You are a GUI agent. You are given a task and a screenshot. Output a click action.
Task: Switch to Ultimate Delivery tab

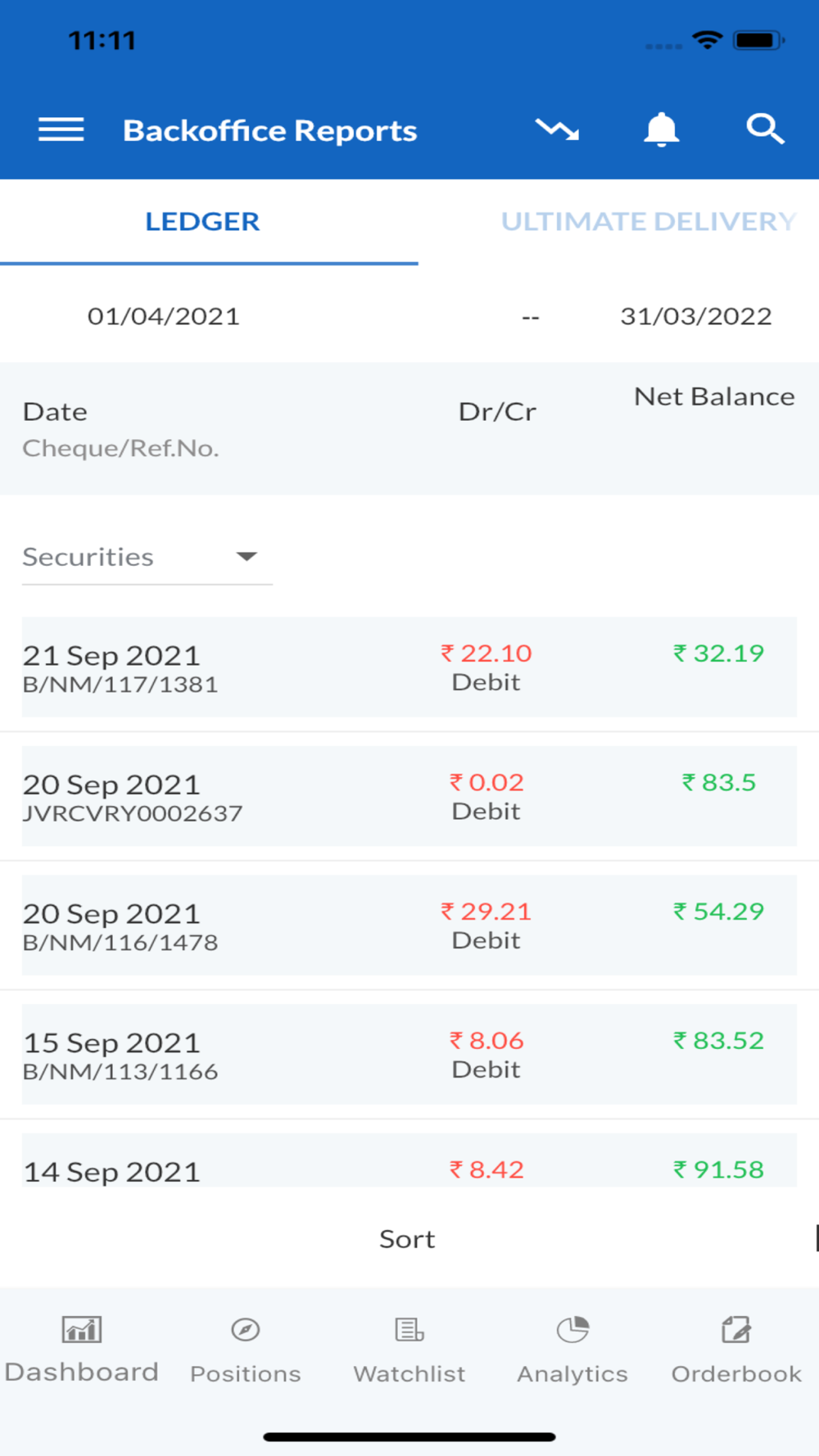(649, 222)
